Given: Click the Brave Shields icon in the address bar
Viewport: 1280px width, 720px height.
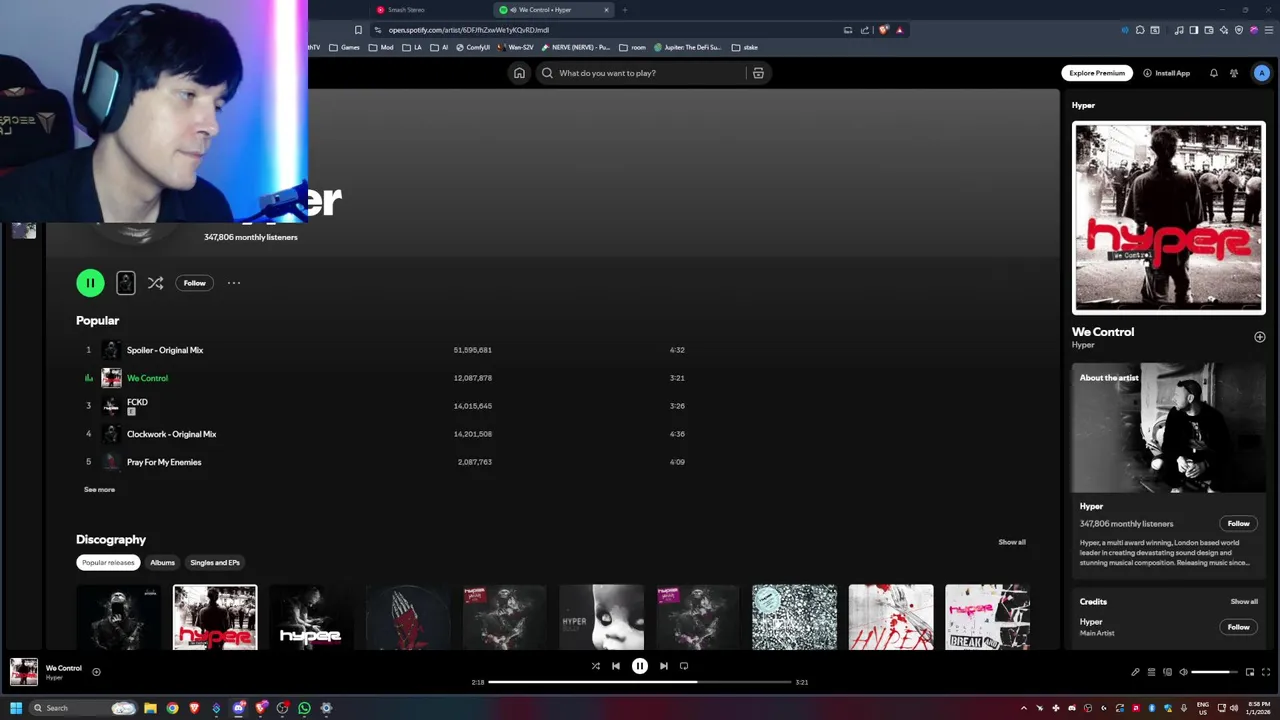Looking at the screenshot, I should point(884,30).
